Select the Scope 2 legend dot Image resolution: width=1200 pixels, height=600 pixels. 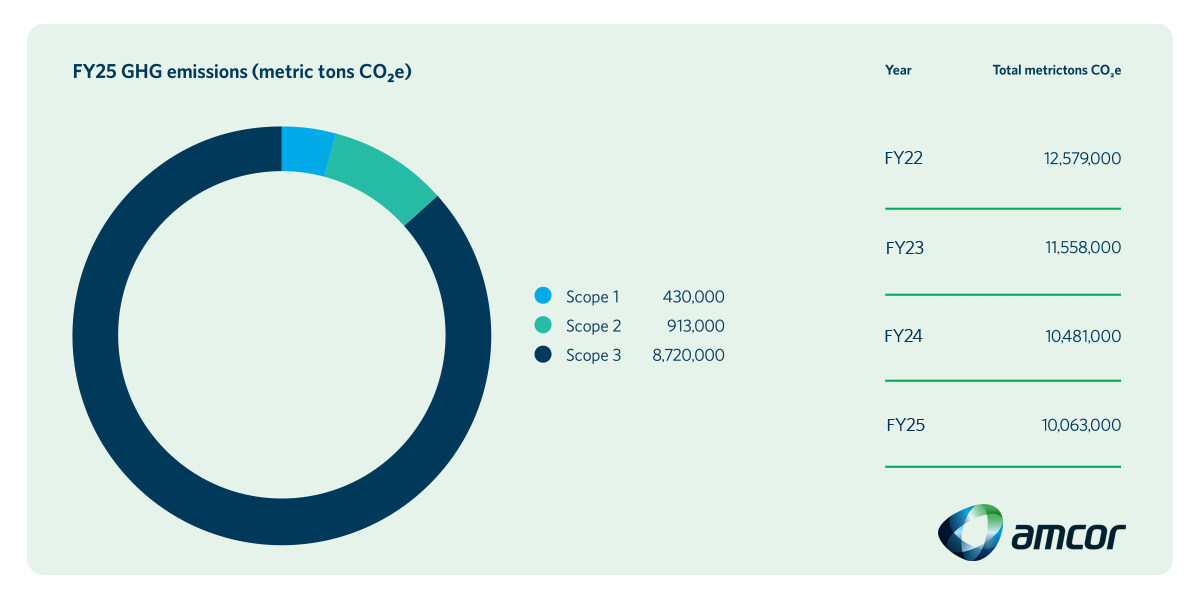pyautogui.click(x=543, y=325)
